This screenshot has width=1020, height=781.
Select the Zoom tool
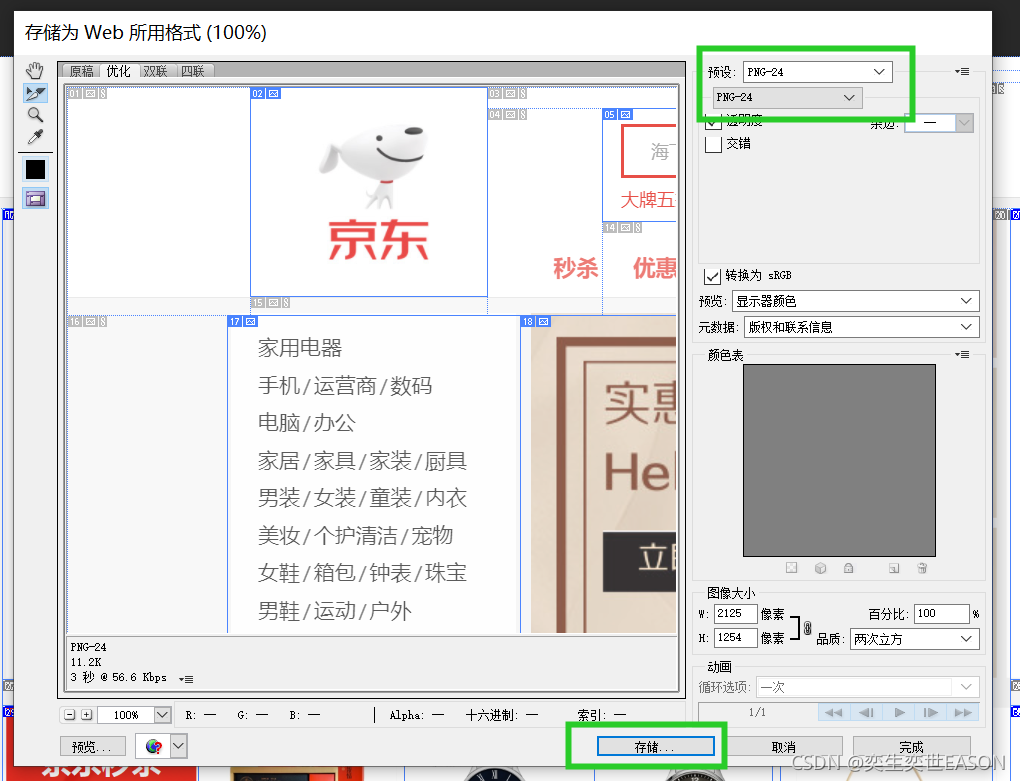(x=35, y=115)
